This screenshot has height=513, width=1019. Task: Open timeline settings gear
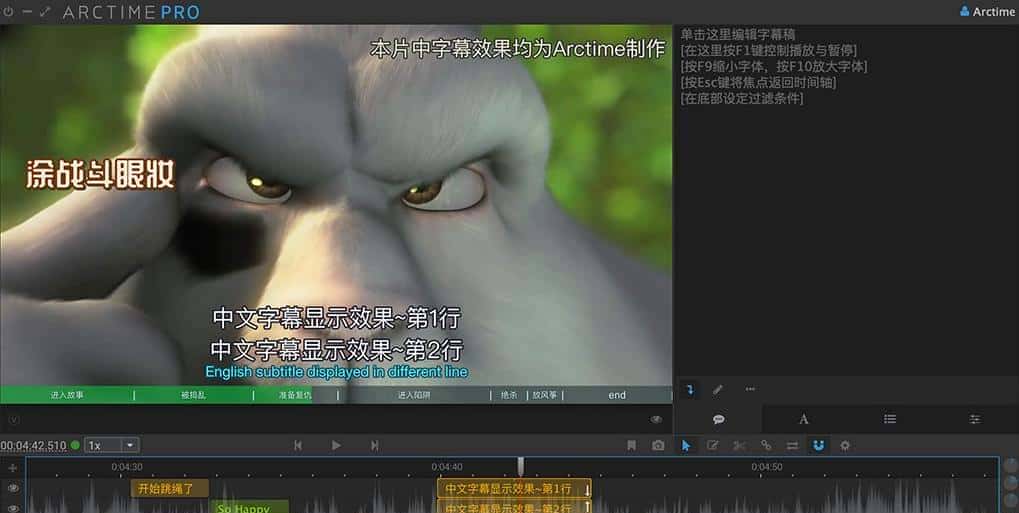845,445
